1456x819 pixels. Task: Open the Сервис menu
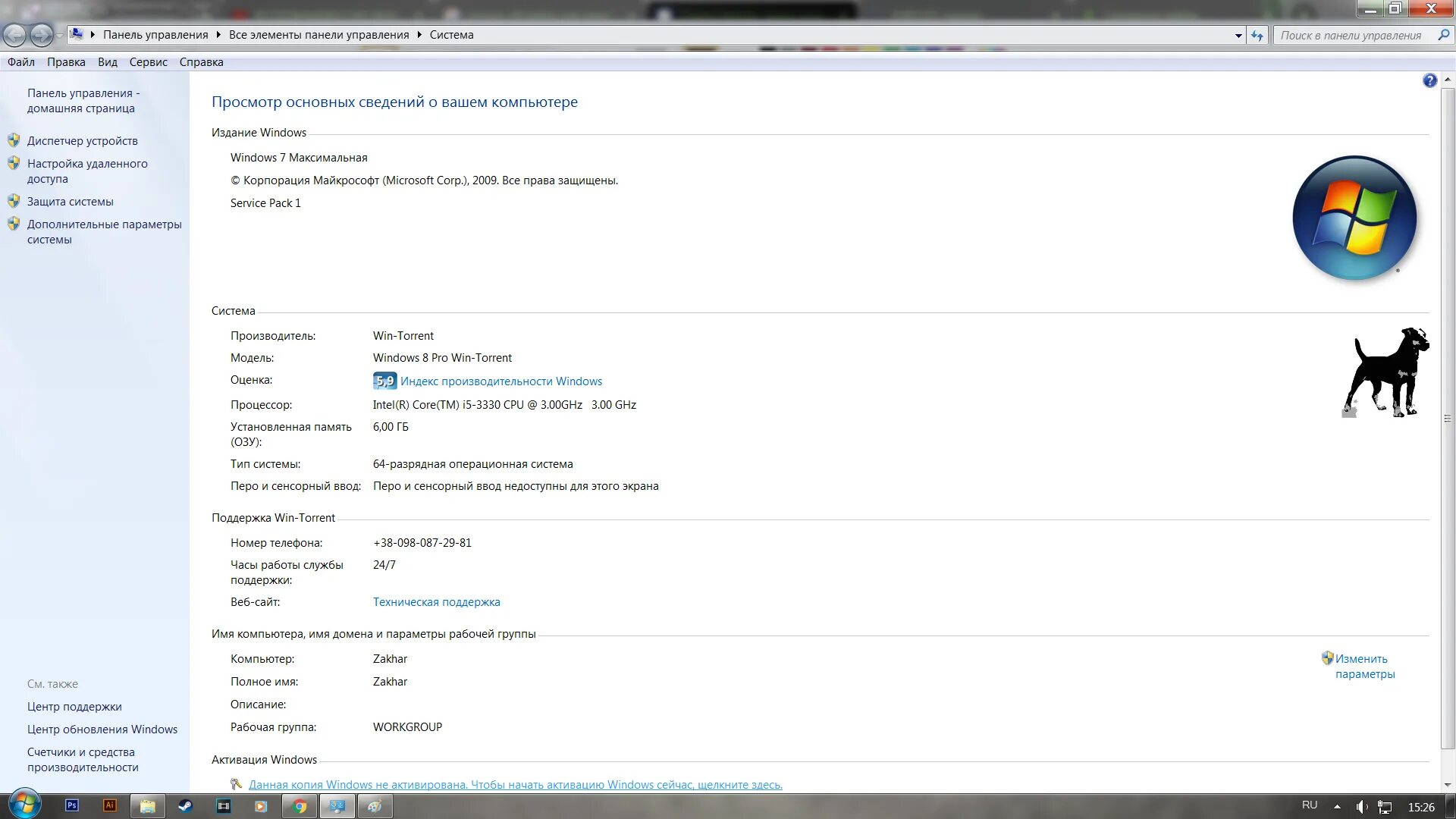point(148,62)
